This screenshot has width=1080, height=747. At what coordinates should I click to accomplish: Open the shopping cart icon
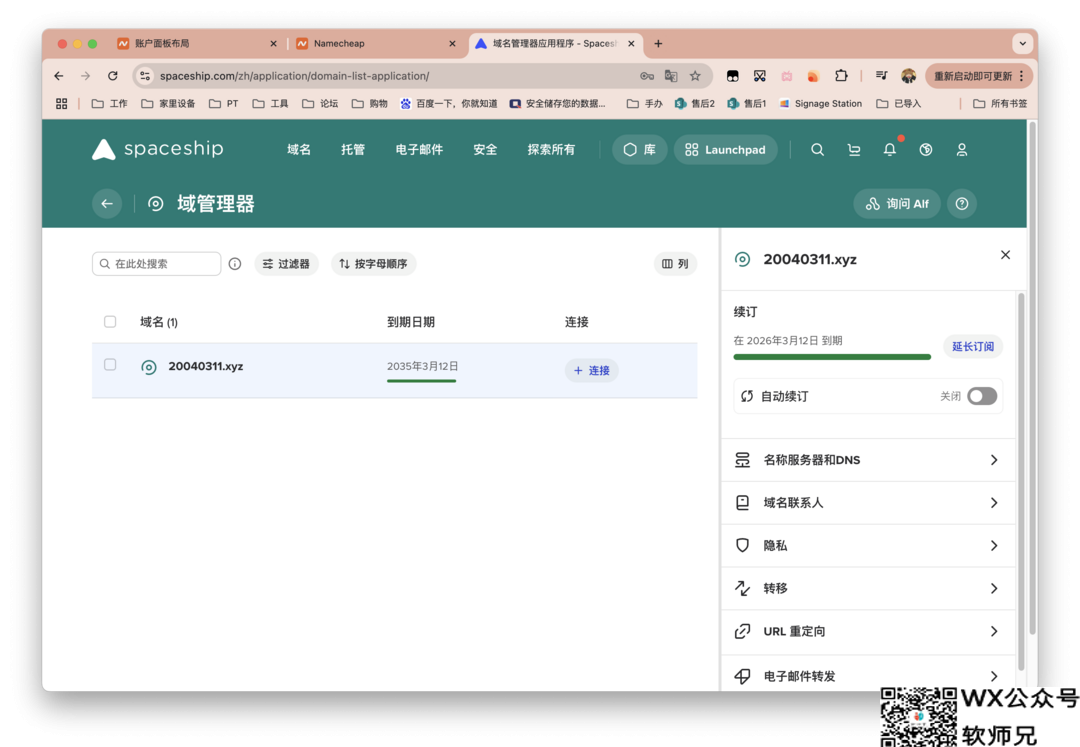point(853,149)
